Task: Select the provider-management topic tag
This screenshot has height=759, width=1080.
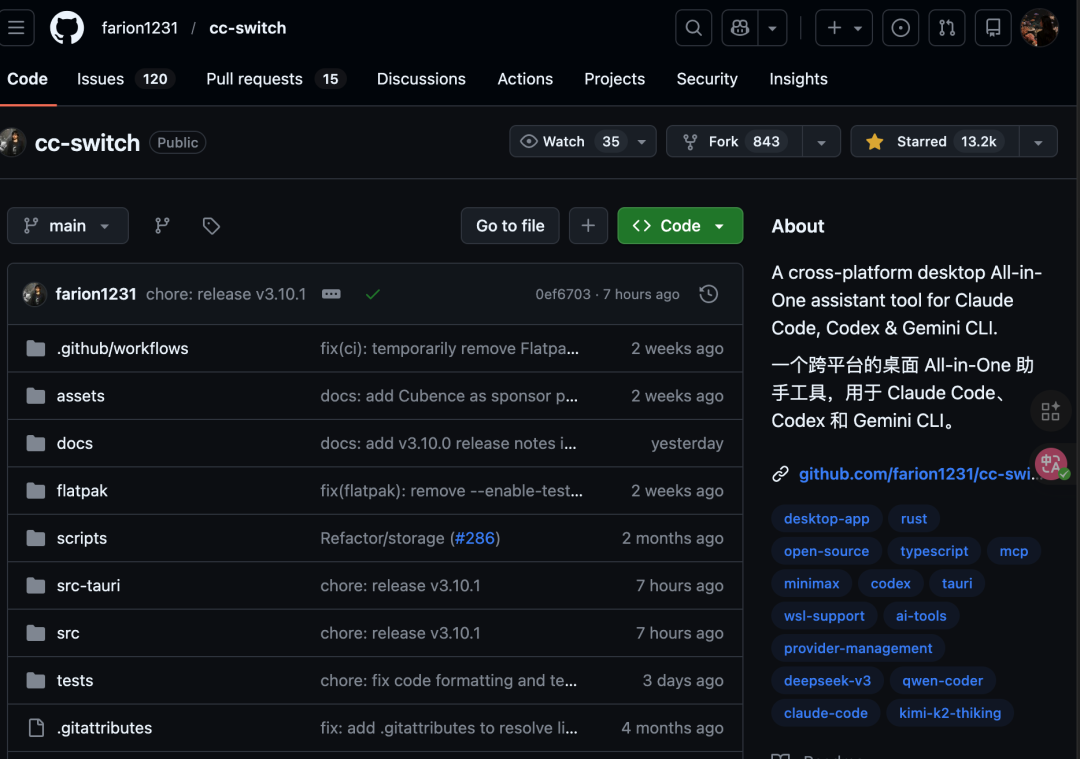Action: click(x=858, y=648)
